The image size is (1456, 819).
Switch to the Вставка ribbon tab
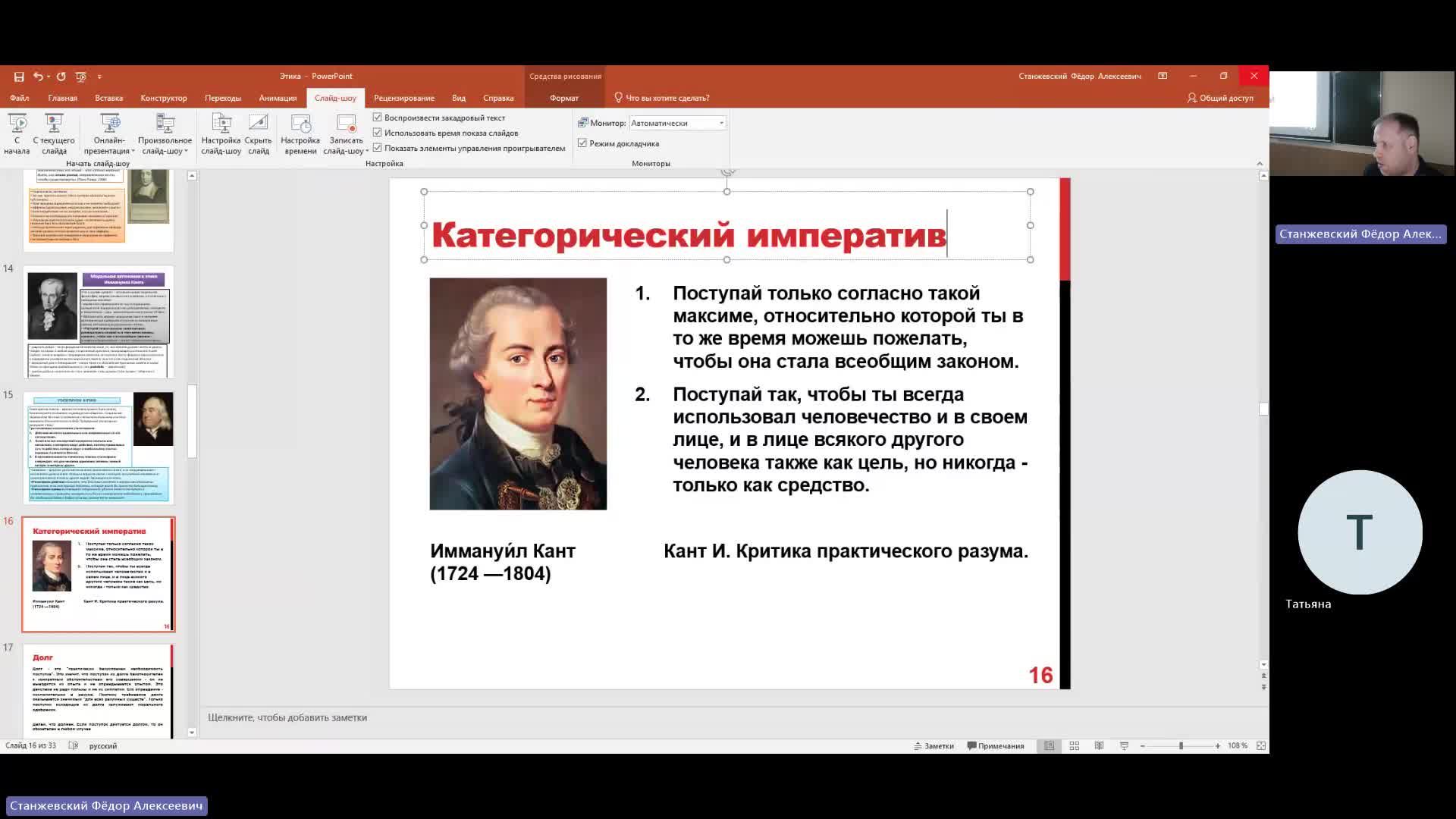tap(109, 98)
